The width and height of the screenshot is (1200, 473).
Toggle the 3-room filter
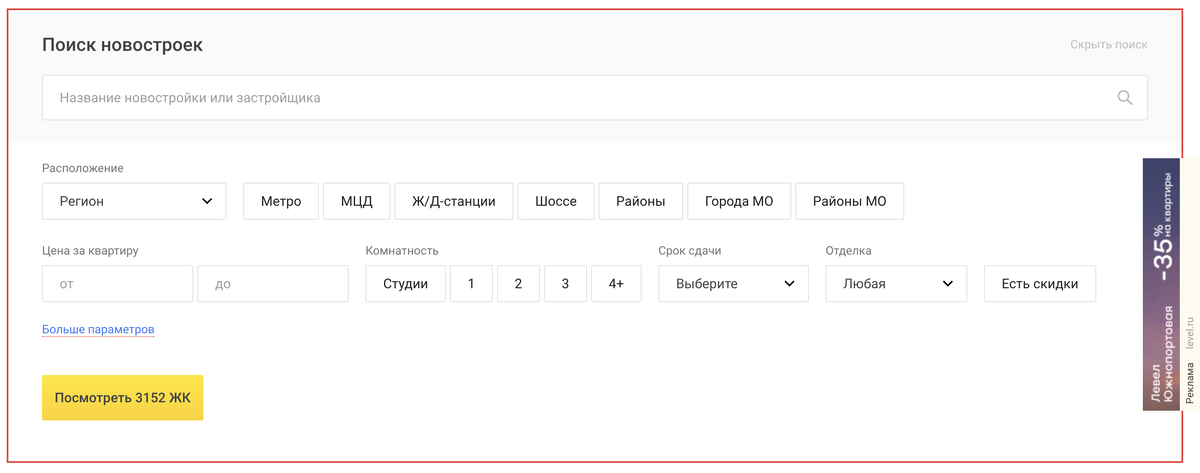point(565,284)
